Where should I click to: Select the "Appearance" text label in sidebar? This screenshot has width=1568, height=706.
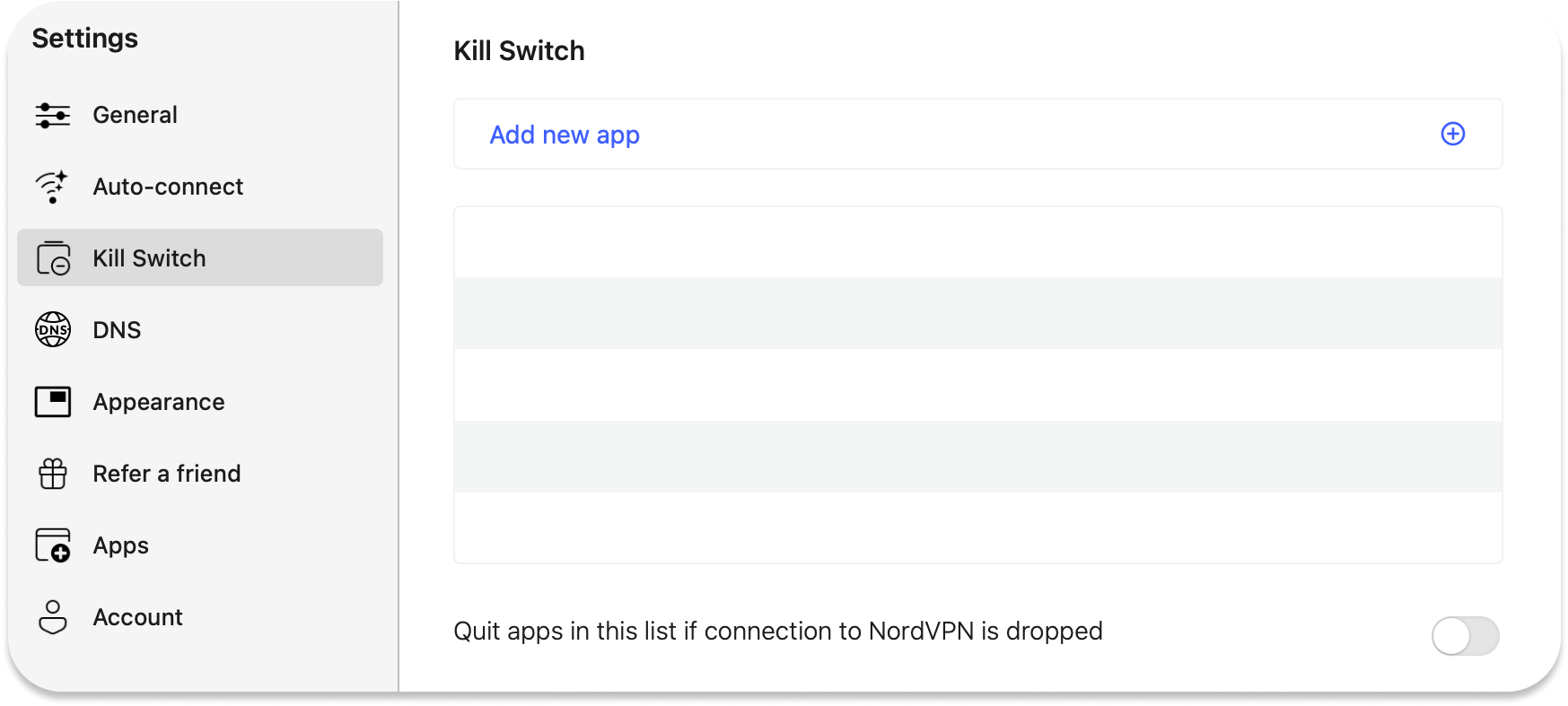click(159, 402)
